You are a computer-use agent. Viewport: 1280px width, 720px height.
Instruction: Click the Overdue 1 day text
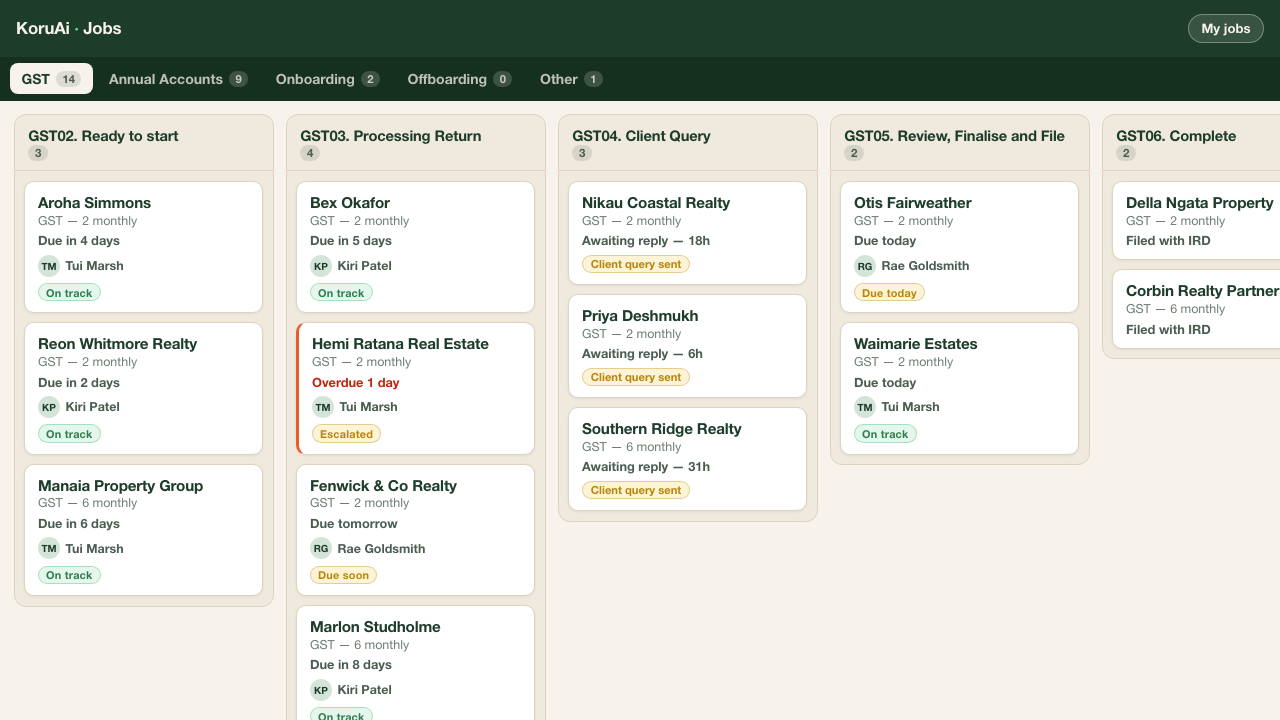356,383
